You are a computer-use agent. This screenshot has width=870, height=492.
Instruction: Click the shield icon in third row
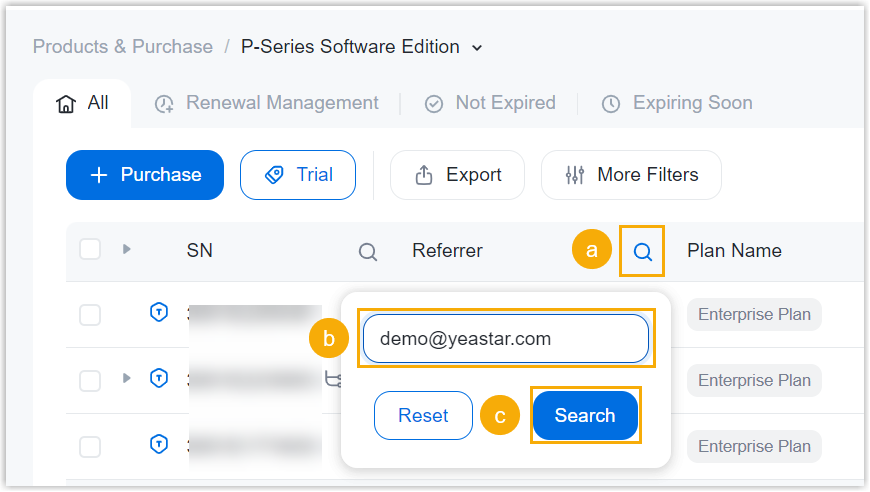158,444
